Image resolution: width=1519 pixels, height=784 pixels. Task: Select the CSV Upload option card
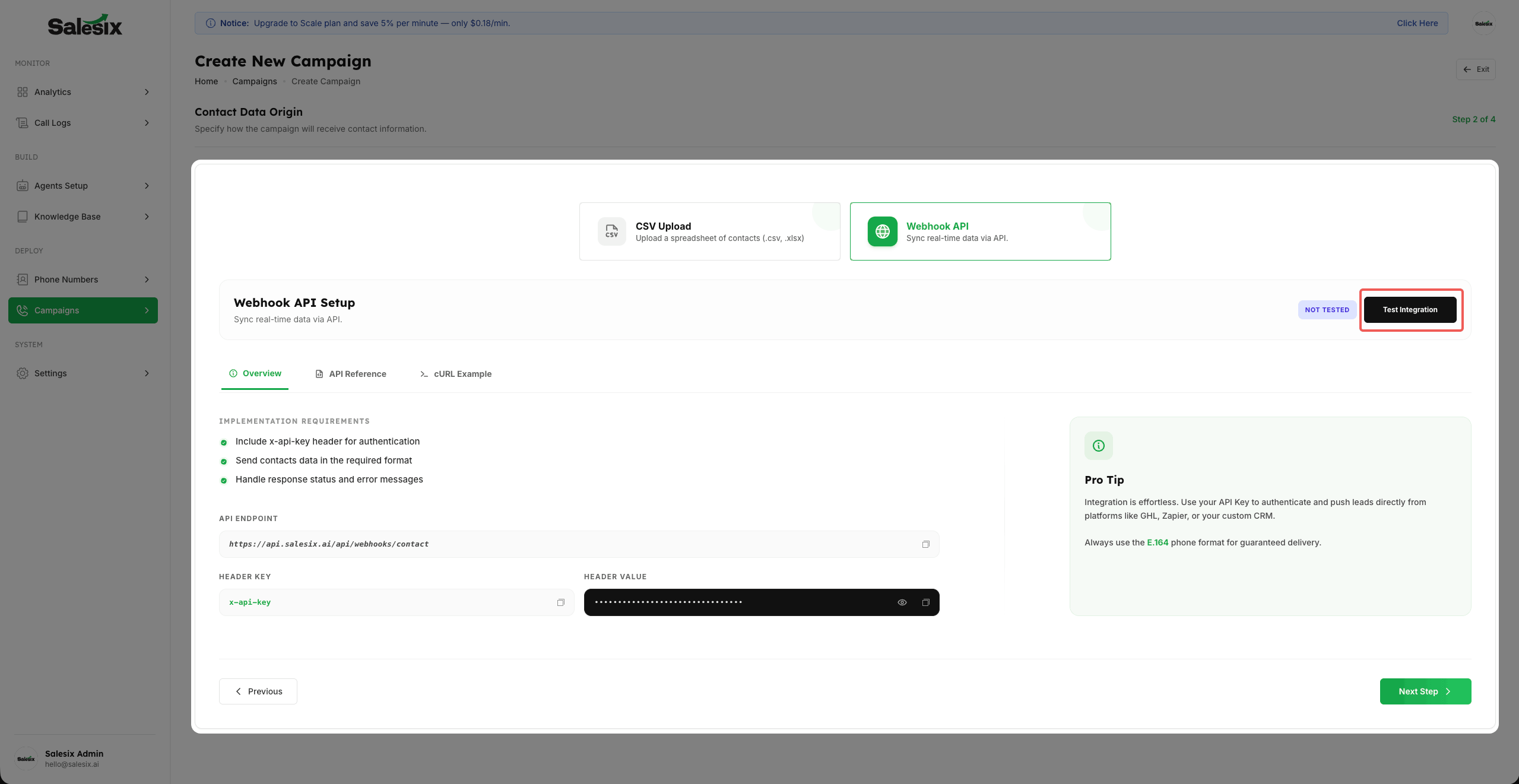[709, 231]
